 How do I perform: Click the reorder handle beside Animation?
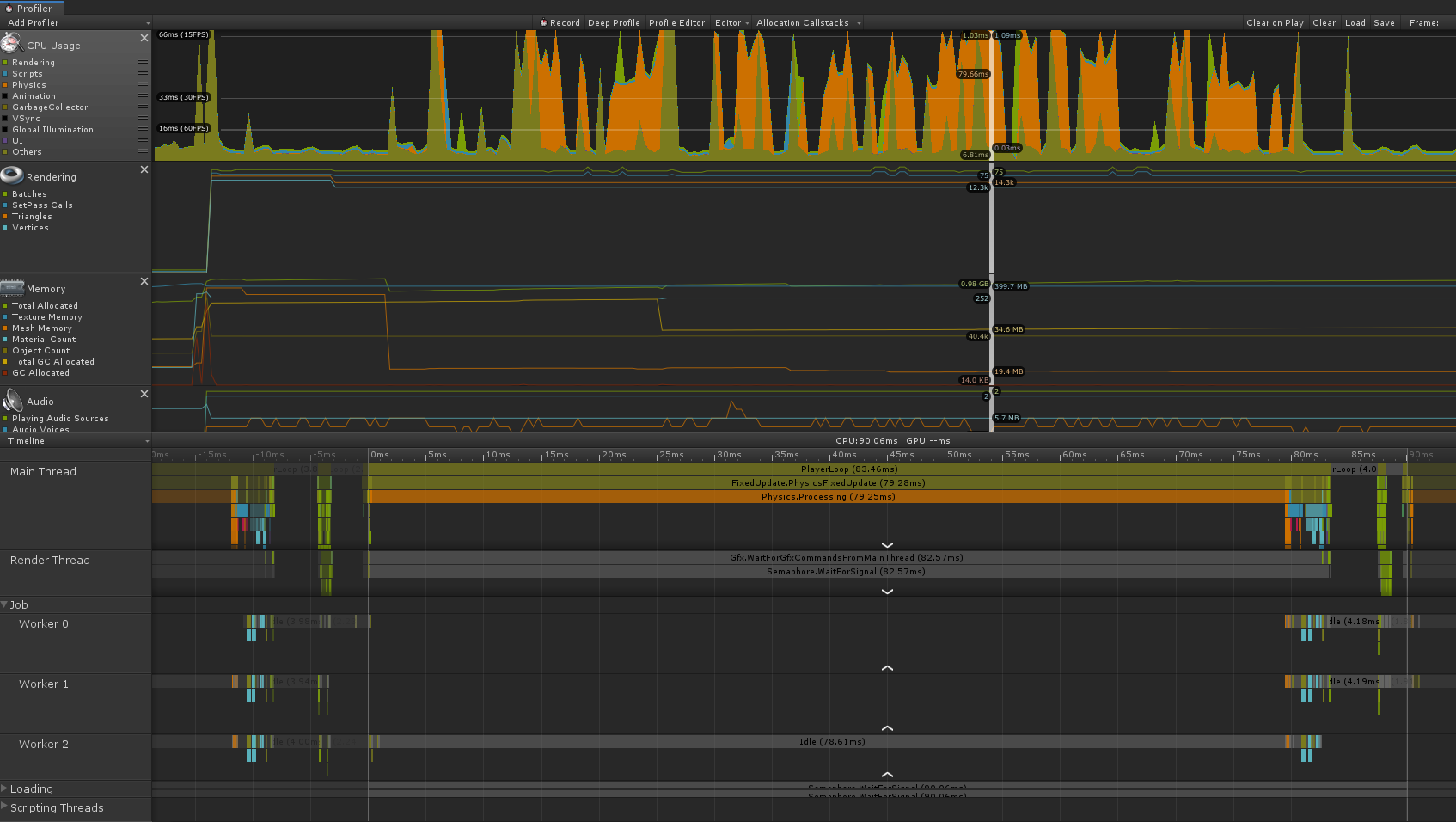[x=143, y=95]
